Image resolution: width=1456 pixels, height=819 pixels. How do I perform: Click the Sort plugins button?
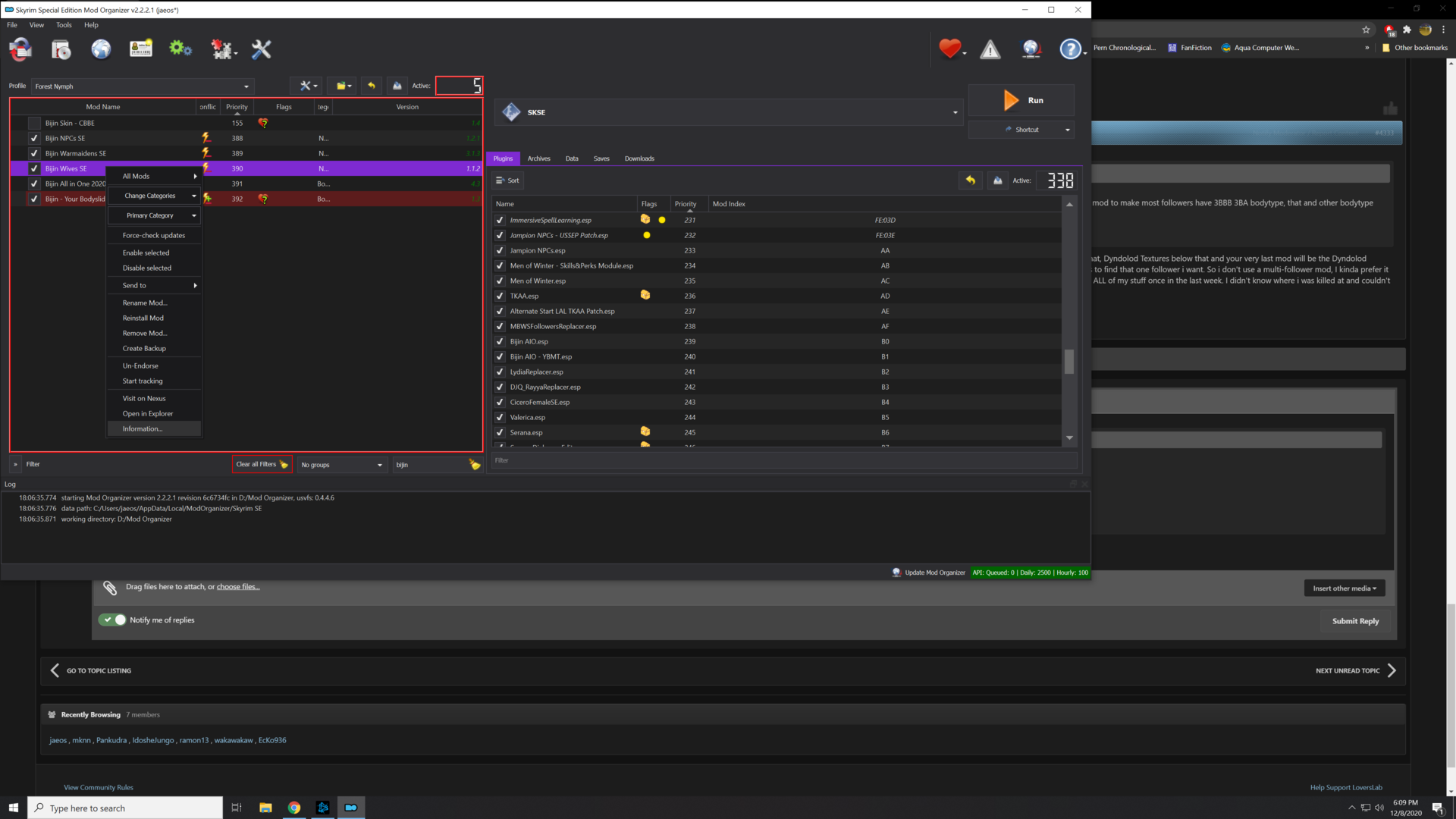pyautogui.click(x=507, y=180)
